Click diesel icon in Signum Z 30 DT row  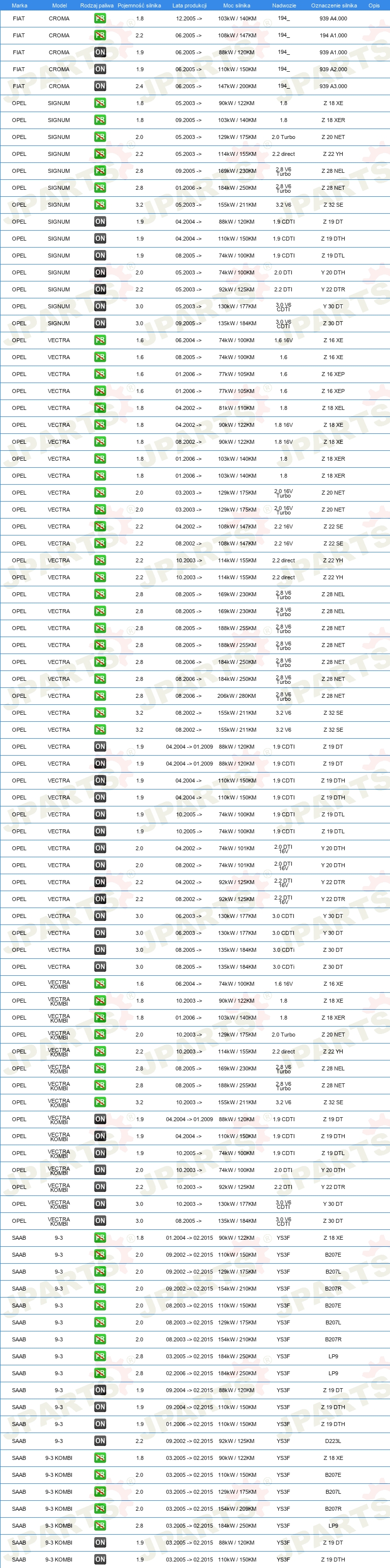(x=100, y=323)
